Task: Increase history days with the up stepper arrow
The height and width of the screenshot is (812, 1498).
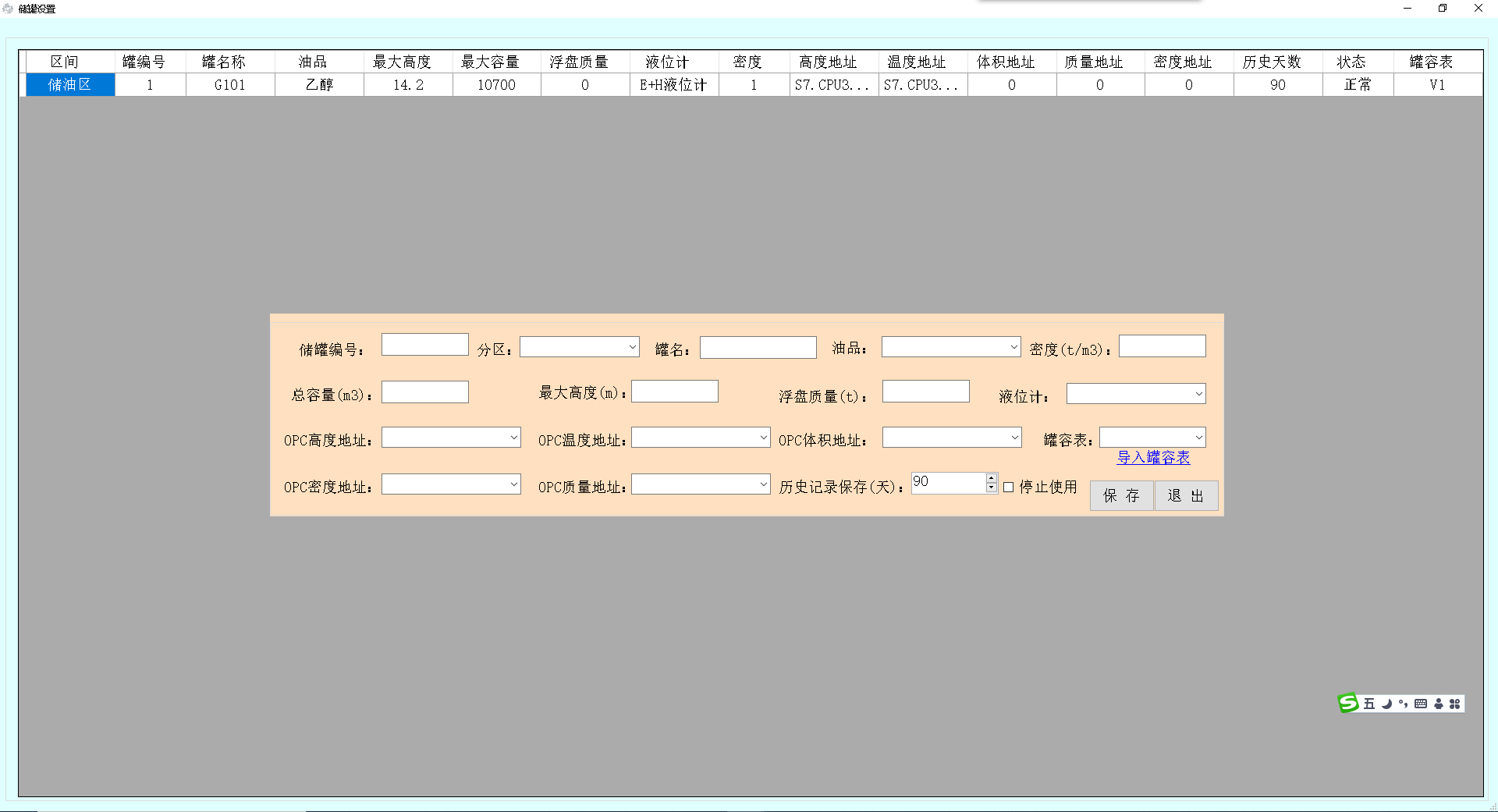Action: [x=990, y=477]
